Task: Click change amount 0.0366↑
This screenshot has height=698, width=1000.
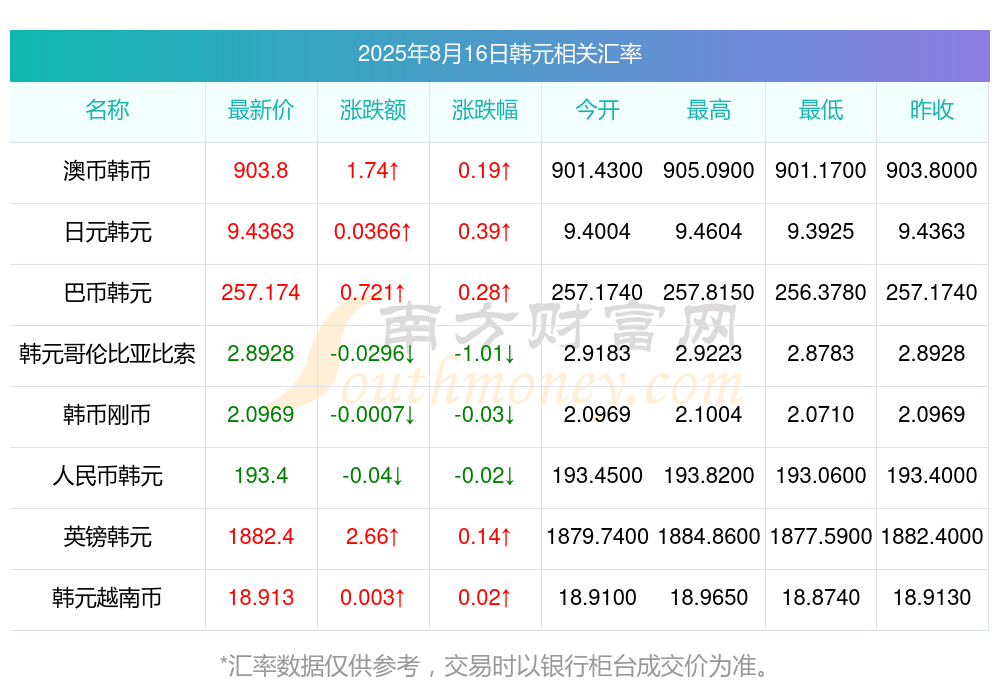Action: [x=373, y=231]
